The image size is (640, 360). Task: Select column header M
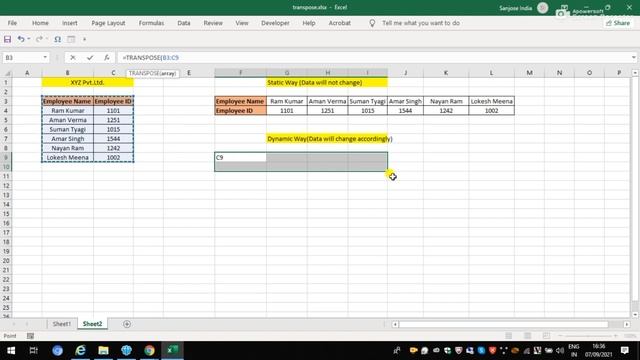click(x=529, y=73)
